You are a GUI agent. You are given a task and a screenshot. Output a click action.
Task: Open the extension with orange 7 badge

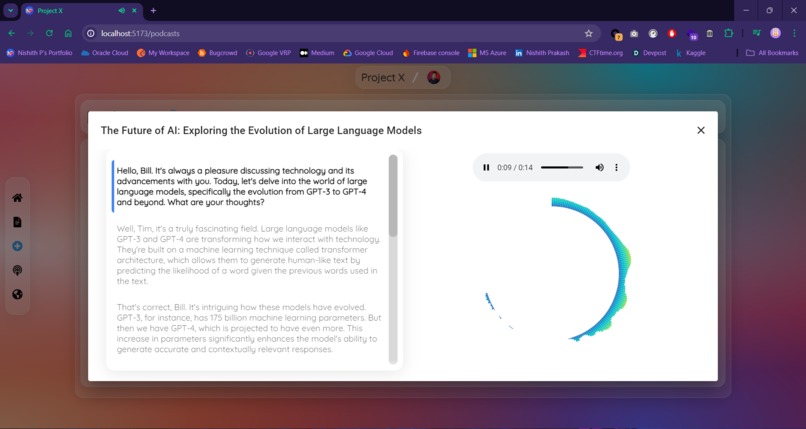(x=616, y=34)
